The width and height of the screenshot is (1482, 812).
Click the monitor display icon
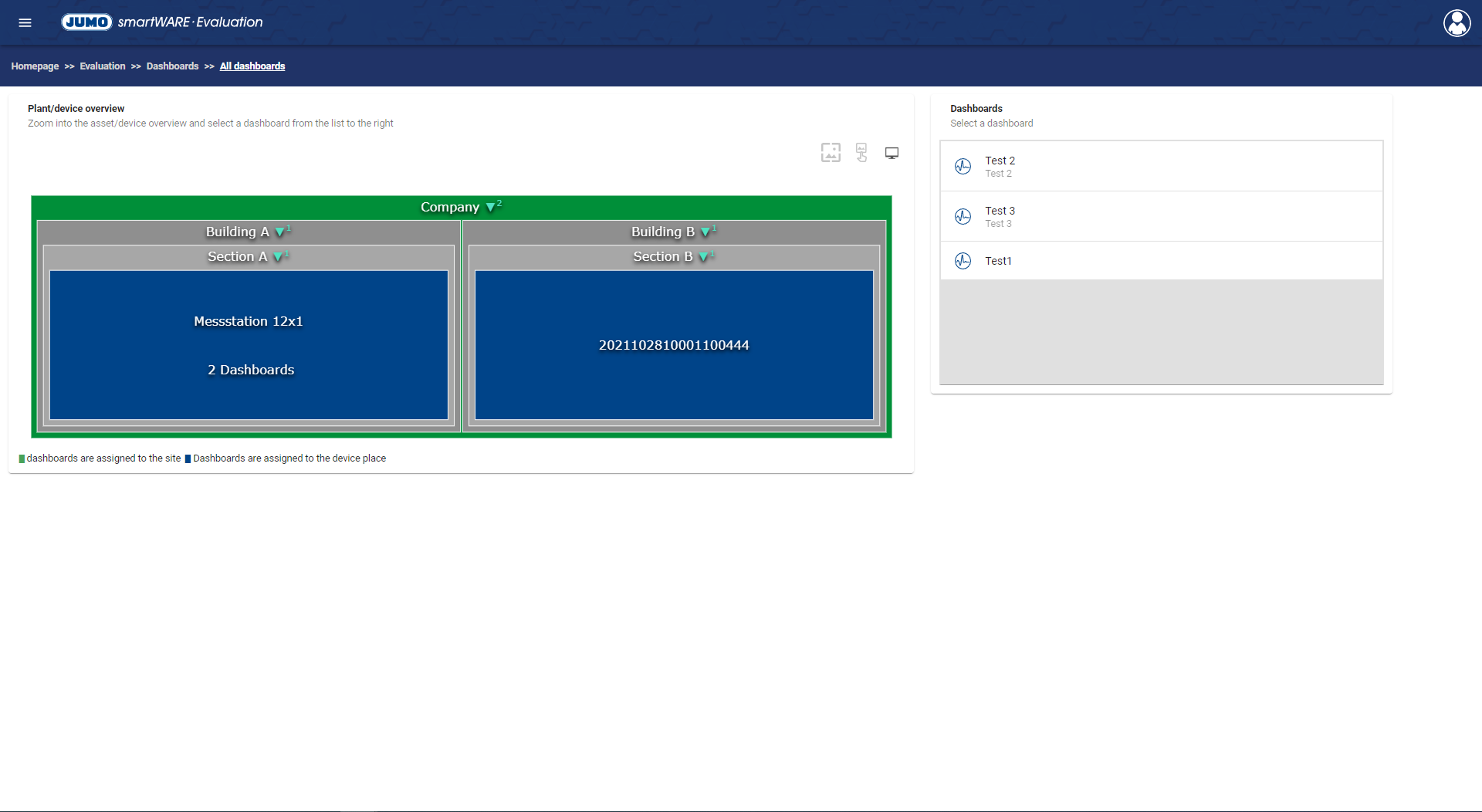coord(892,153)
